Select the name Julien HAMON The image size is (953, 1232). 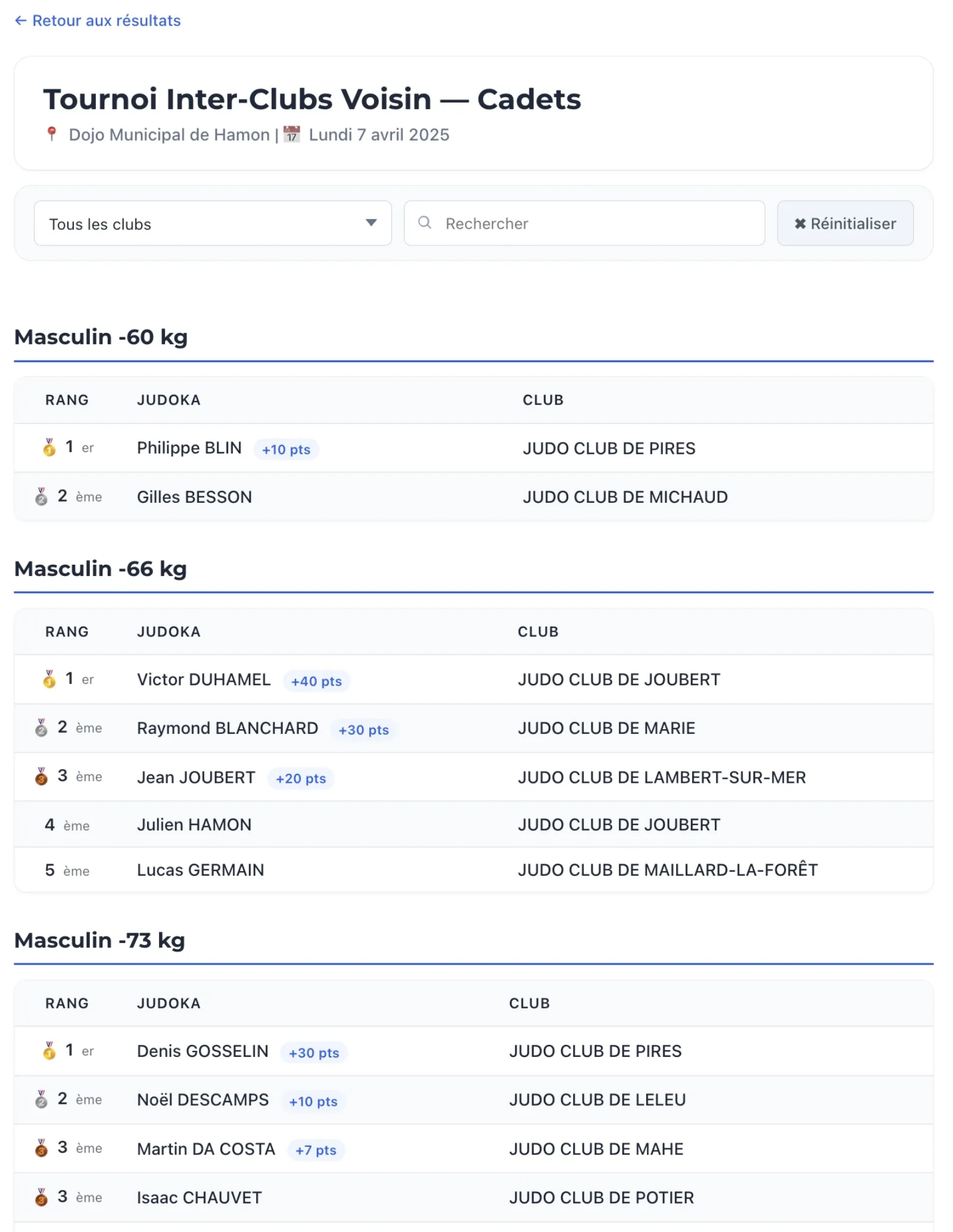coord(194,825)
